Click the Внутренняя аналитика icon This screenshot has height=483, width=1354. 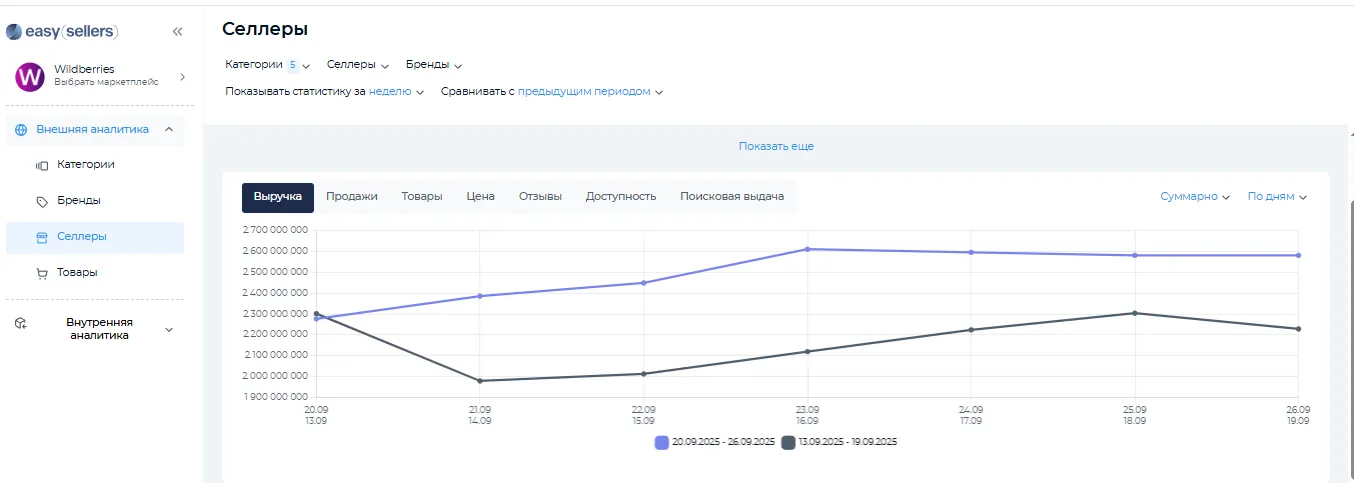pyautogui.click(x=21, y=324)
